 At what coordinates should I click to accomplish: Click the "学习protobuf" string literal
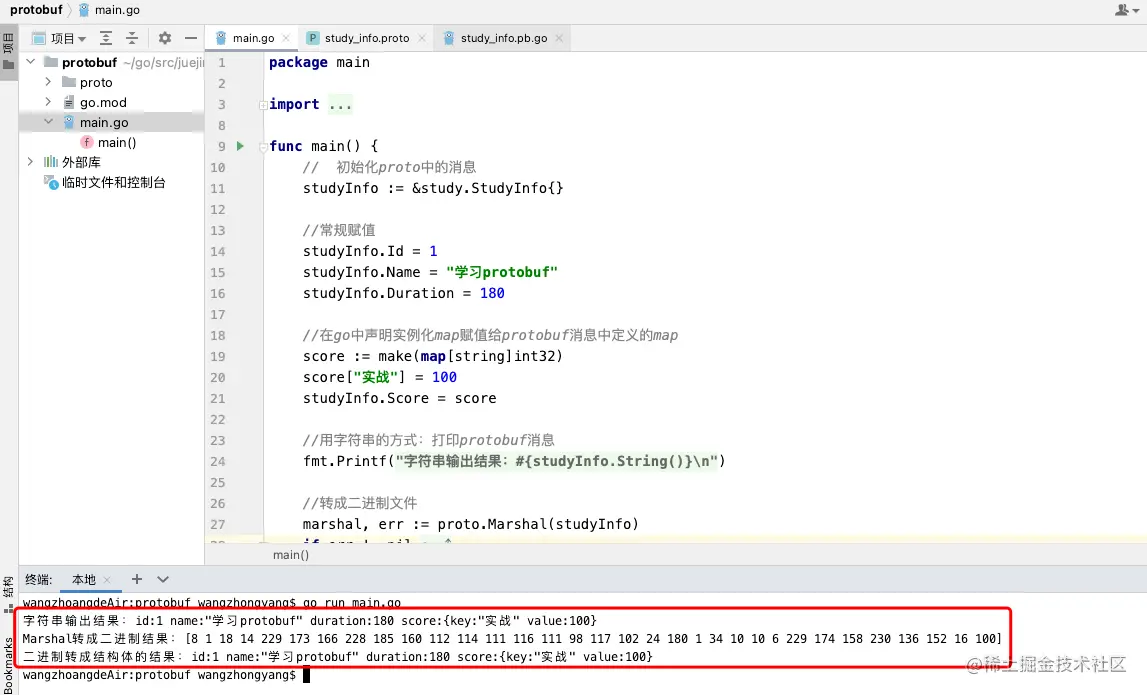(x=502, y=272)
